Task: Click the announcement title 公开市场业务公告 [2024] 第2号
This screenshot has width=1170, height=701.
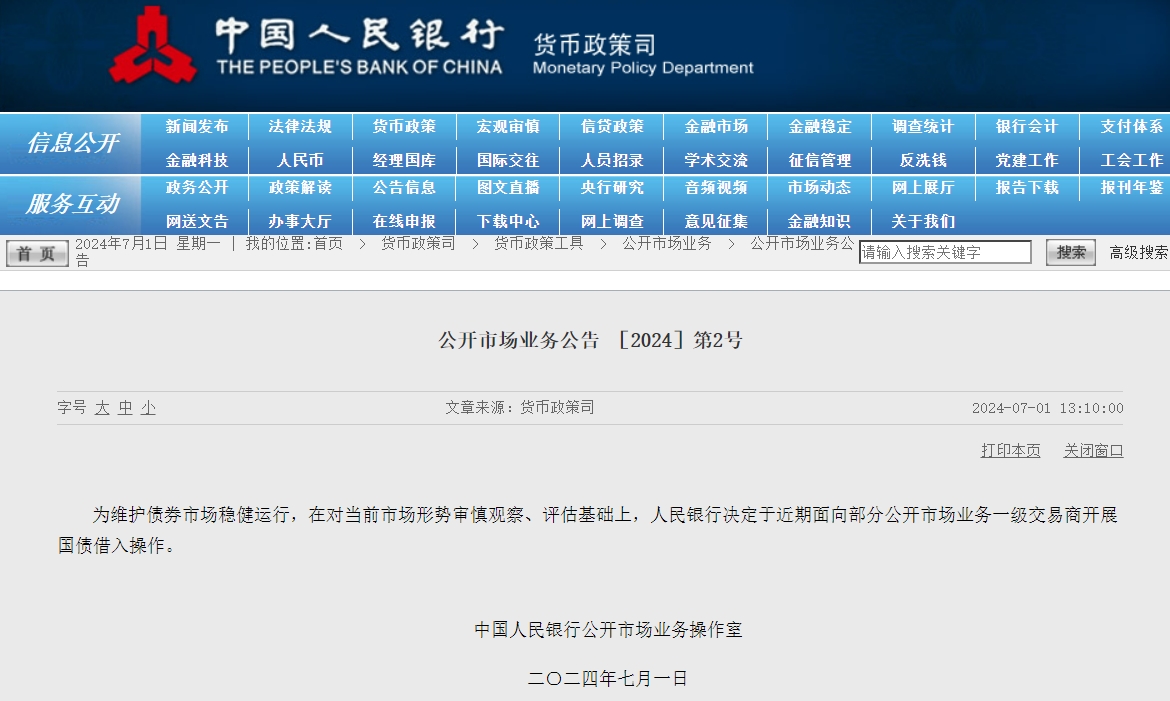Action: [590, 340]
